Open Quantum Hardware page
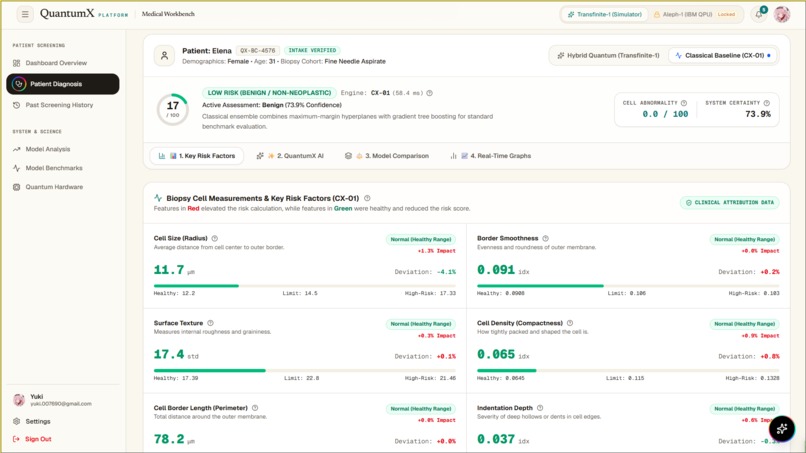806x453 pixels. point(63,187)
